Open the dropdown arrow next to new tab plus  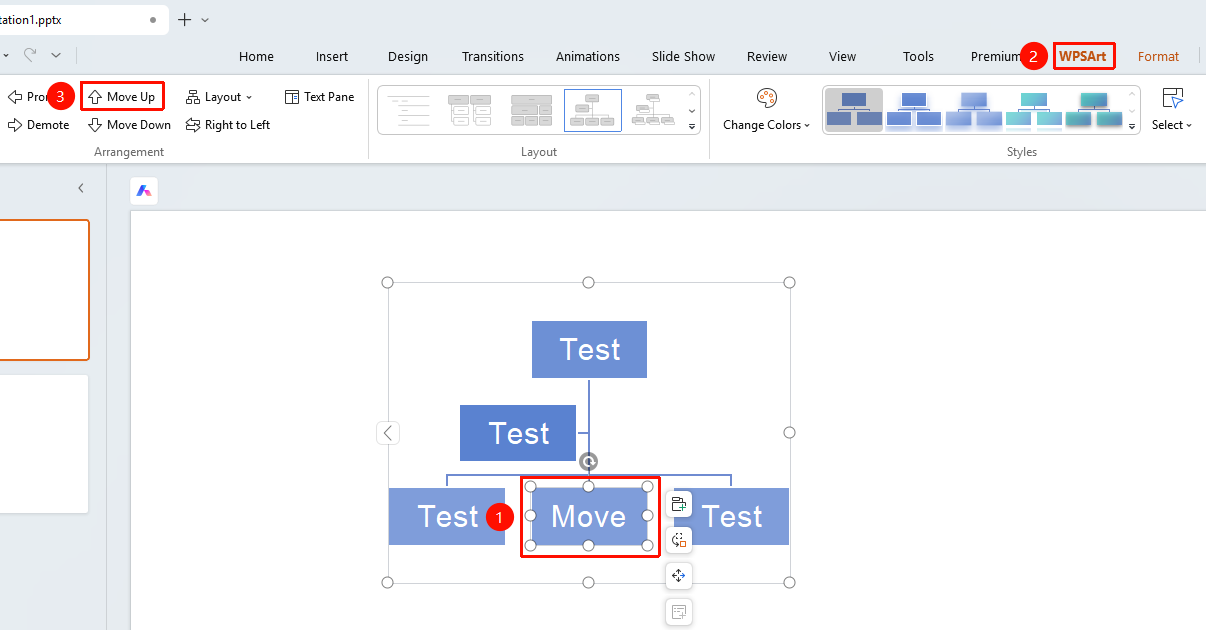pyautogui.click(x=205, y=20)
